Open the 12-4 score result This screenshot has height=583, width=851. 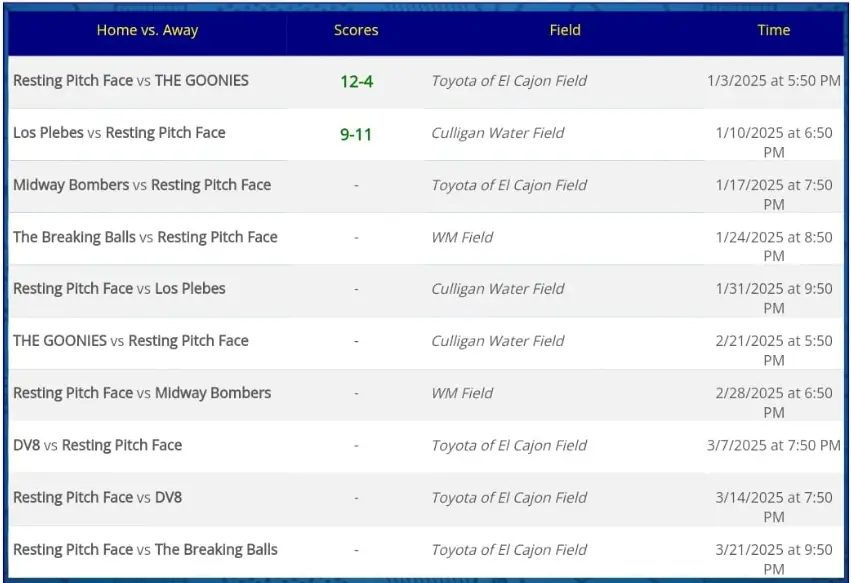pos(357,81)
